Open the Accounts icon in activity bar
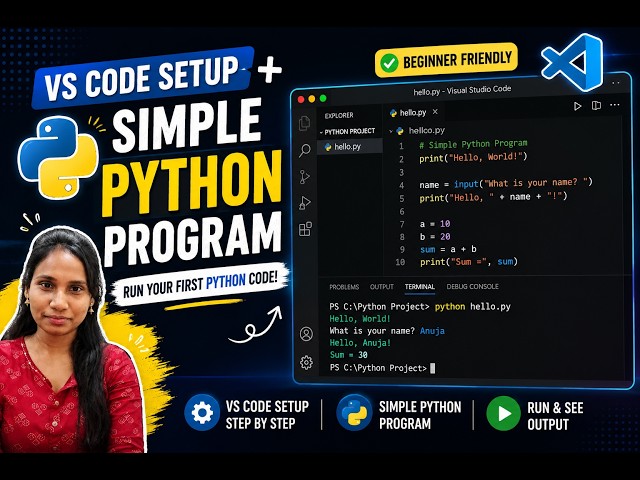This screenshot has width=640, height=480. (306, 334)
